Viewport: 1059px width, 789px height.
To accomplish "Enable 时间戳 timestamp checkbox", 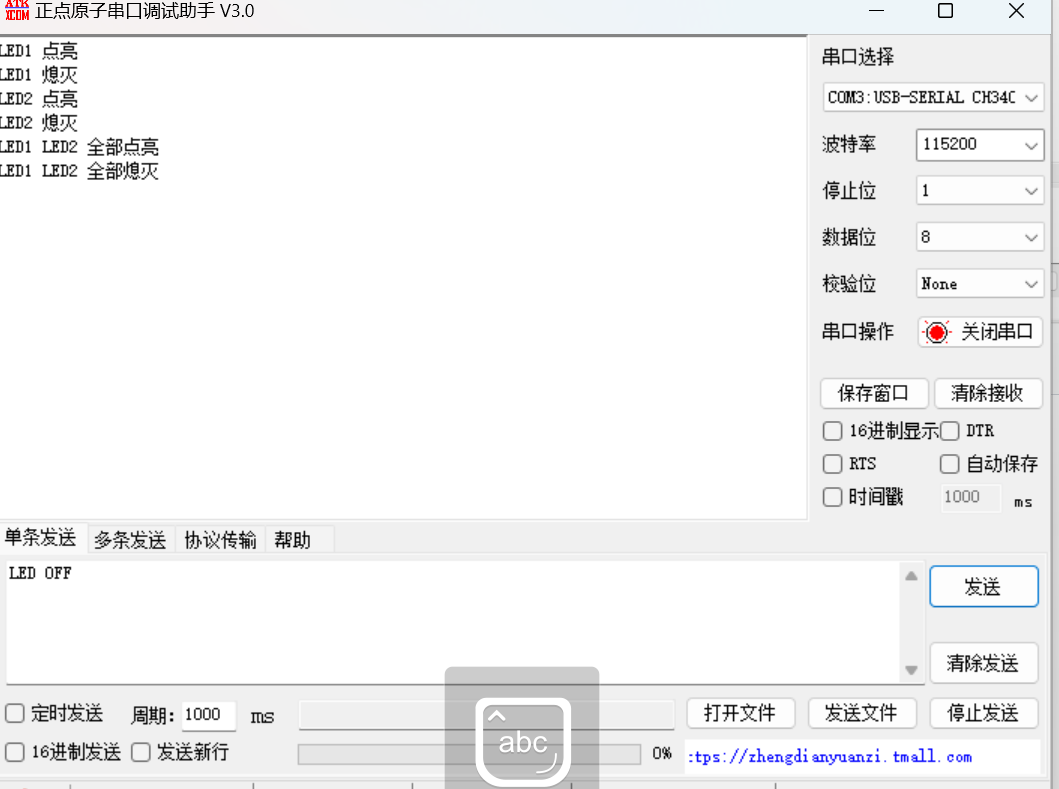I will click(x=833, y=497).
